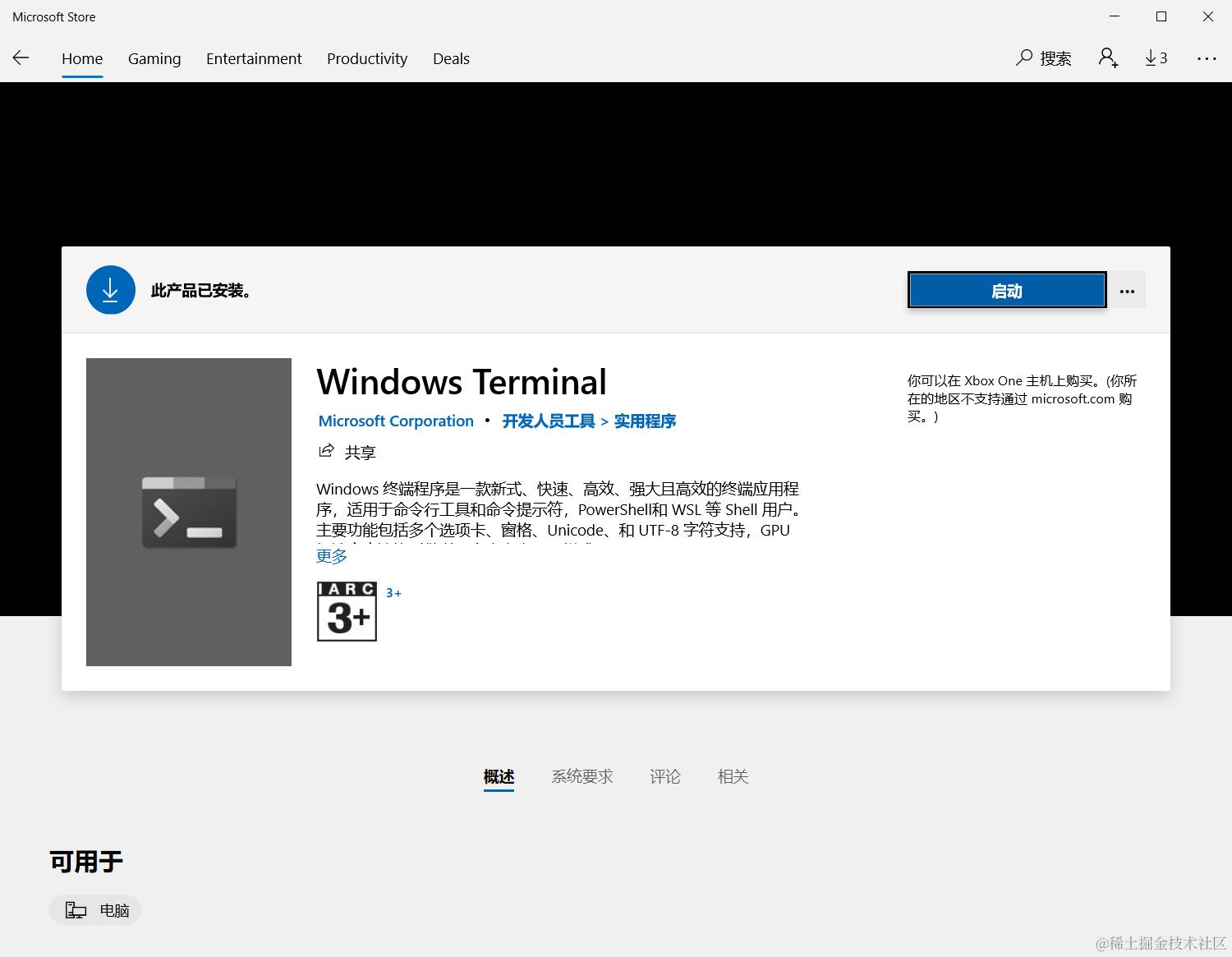Launch the app with 启动 button
Image resolution: width=1232 pixels, height=957 pixels.
pyautogui.click(x=1007, y=291)
